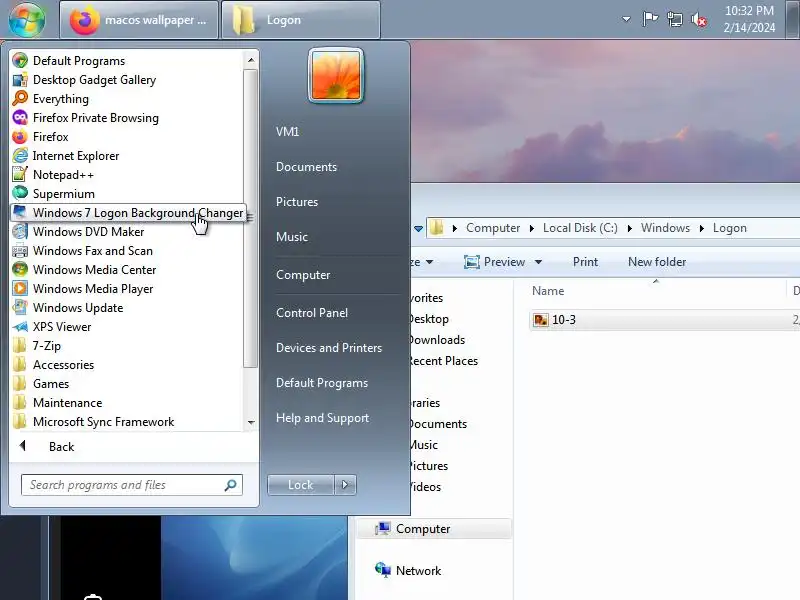
Task: Expand the arrow after Windows in breadcrumb
Action: pos(702,228)
